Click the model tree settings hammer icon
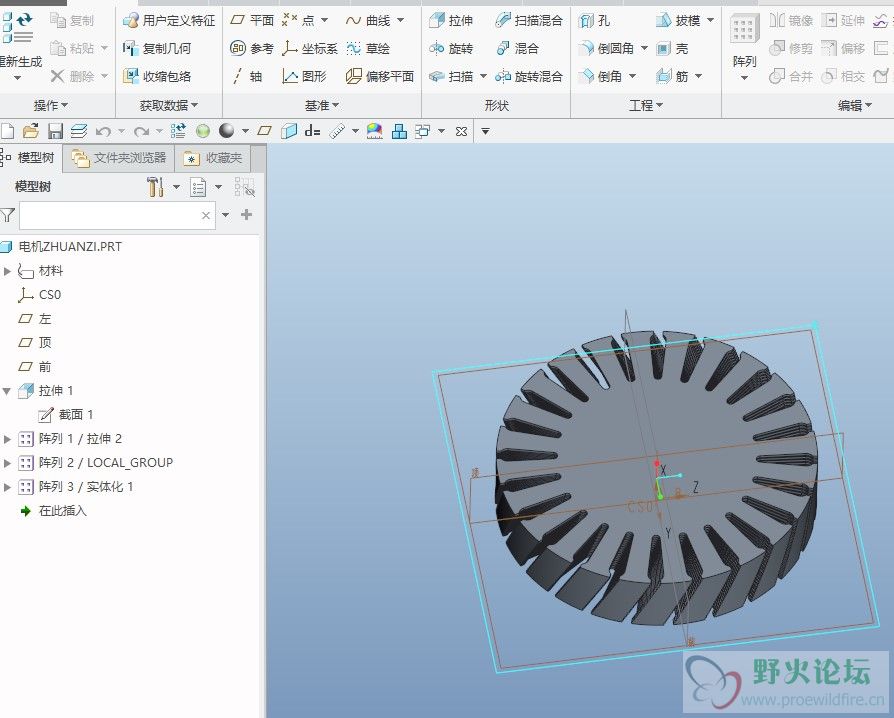The image size is (894, 718). point(155,186)
